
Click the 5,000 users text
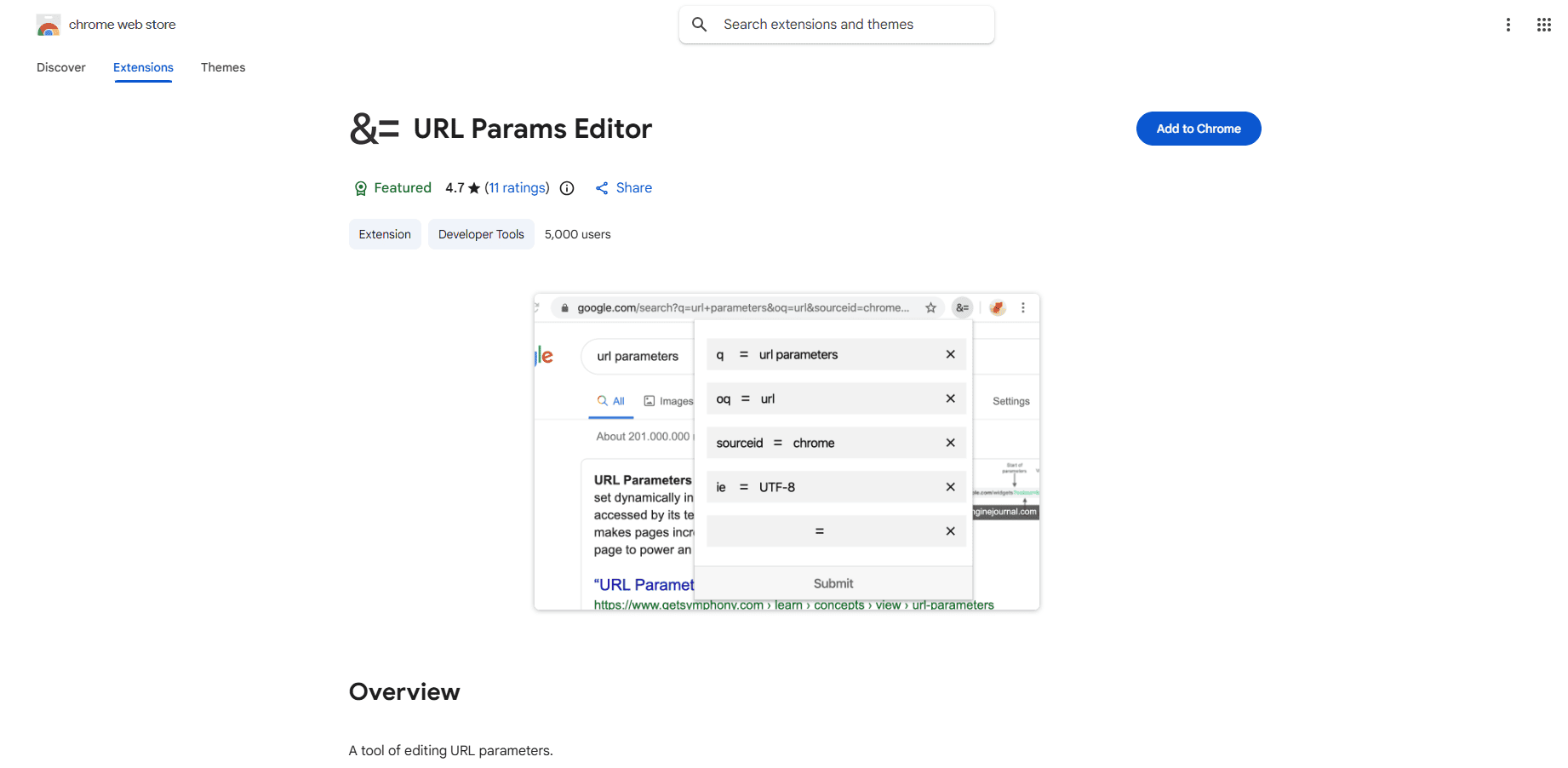[578, 234]
